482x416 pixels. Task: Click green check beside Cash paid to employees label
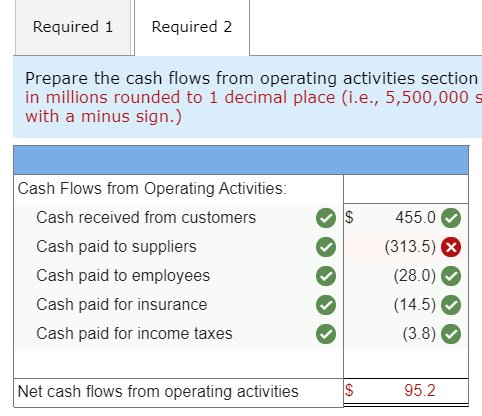click(x=326, y=276)
